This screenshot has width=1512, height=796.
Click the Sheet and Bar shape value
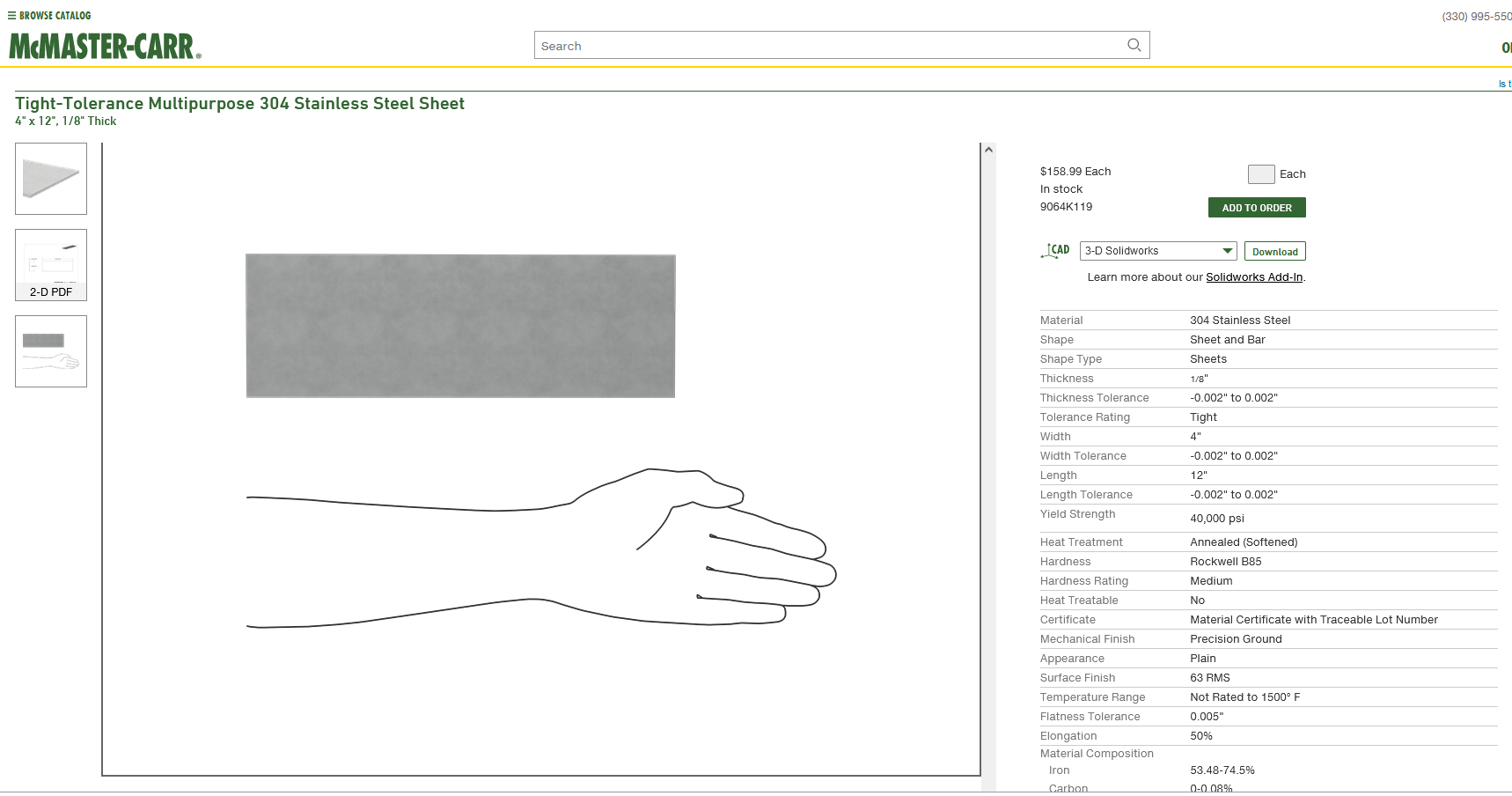tap(1228, 340)
